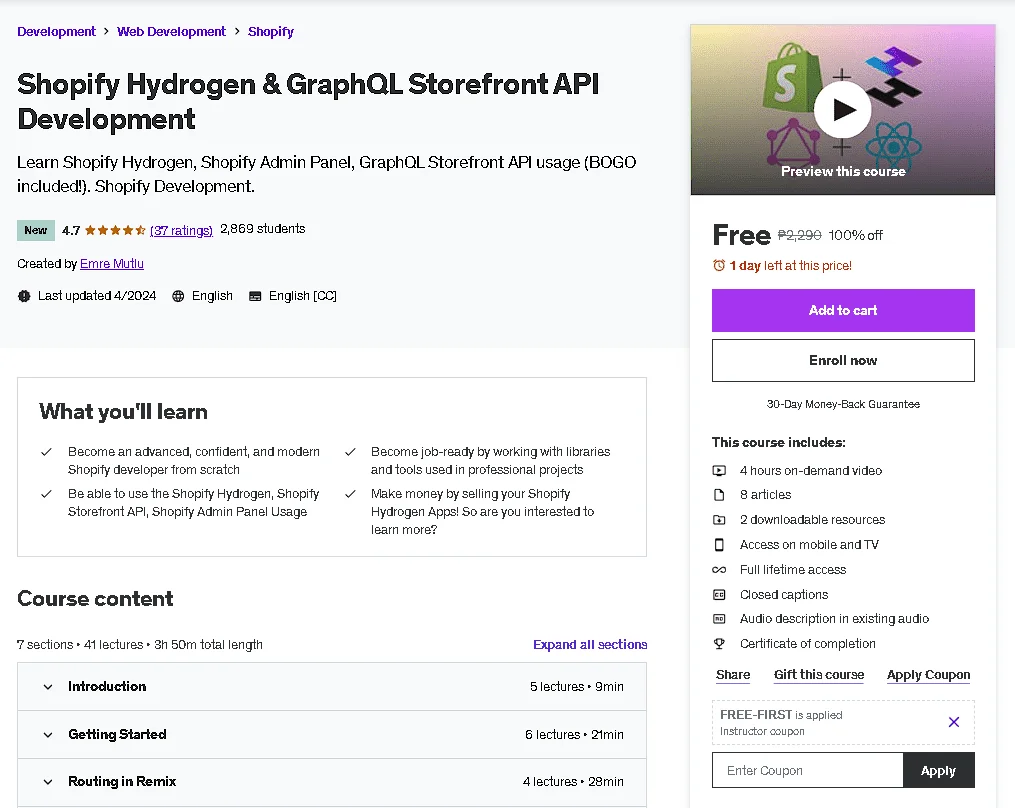Open instructor Emre Mutlu's profile
This screenshot has height=808, width=1015.
coord(112,264)
